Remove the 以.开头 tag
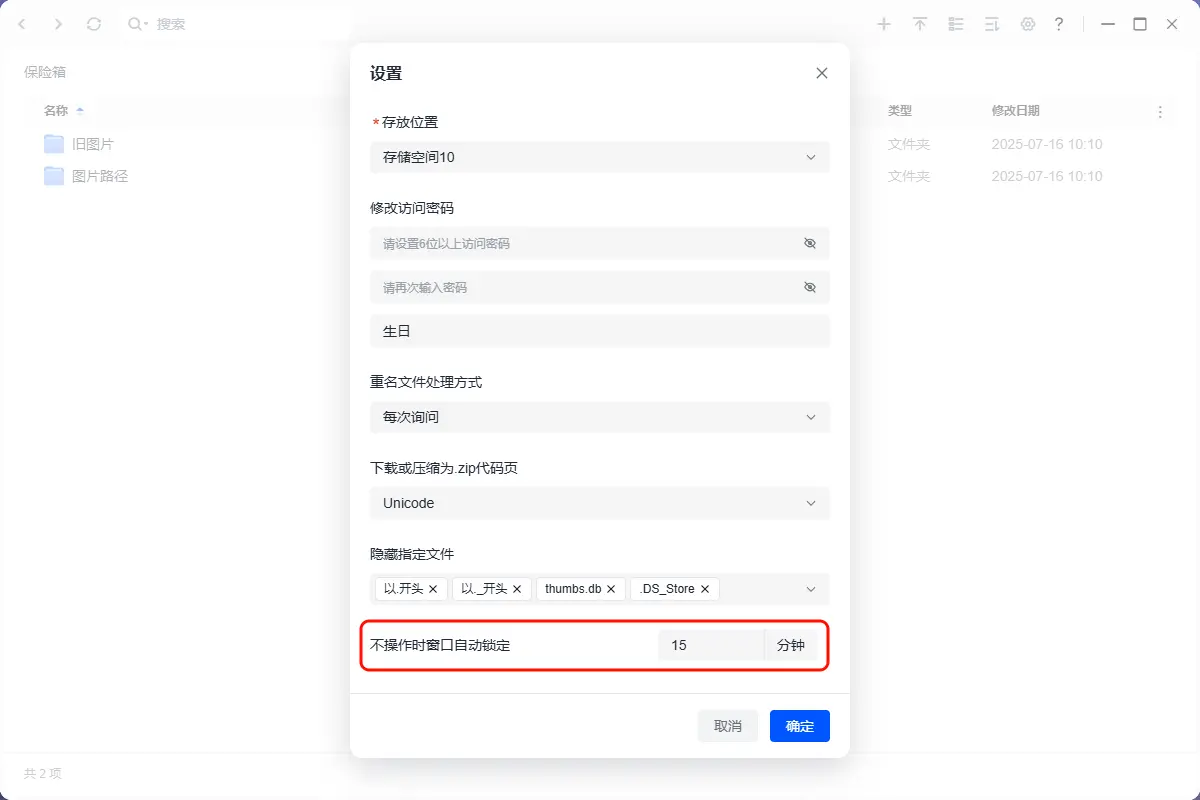 (433, 589)
